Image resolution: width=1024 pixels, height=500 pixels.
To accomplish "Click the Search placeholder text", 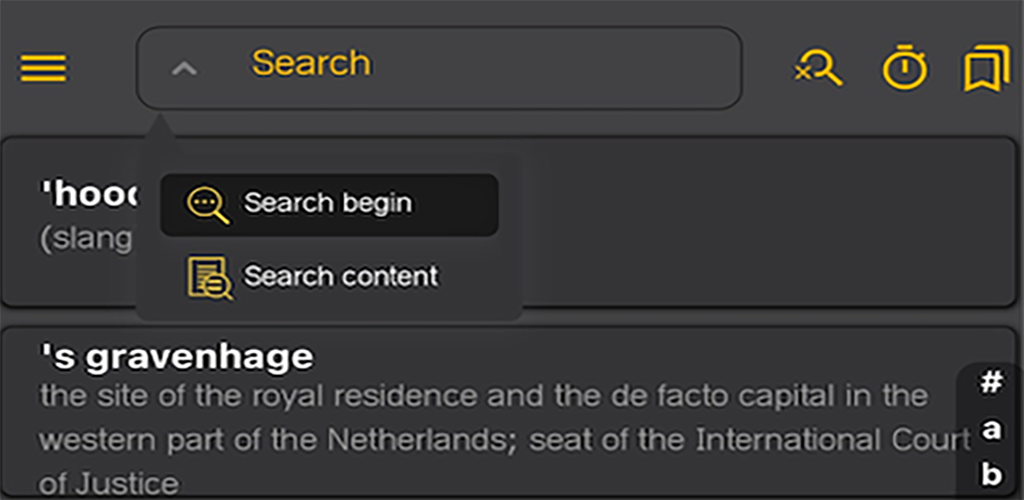I will pos(311,63).
